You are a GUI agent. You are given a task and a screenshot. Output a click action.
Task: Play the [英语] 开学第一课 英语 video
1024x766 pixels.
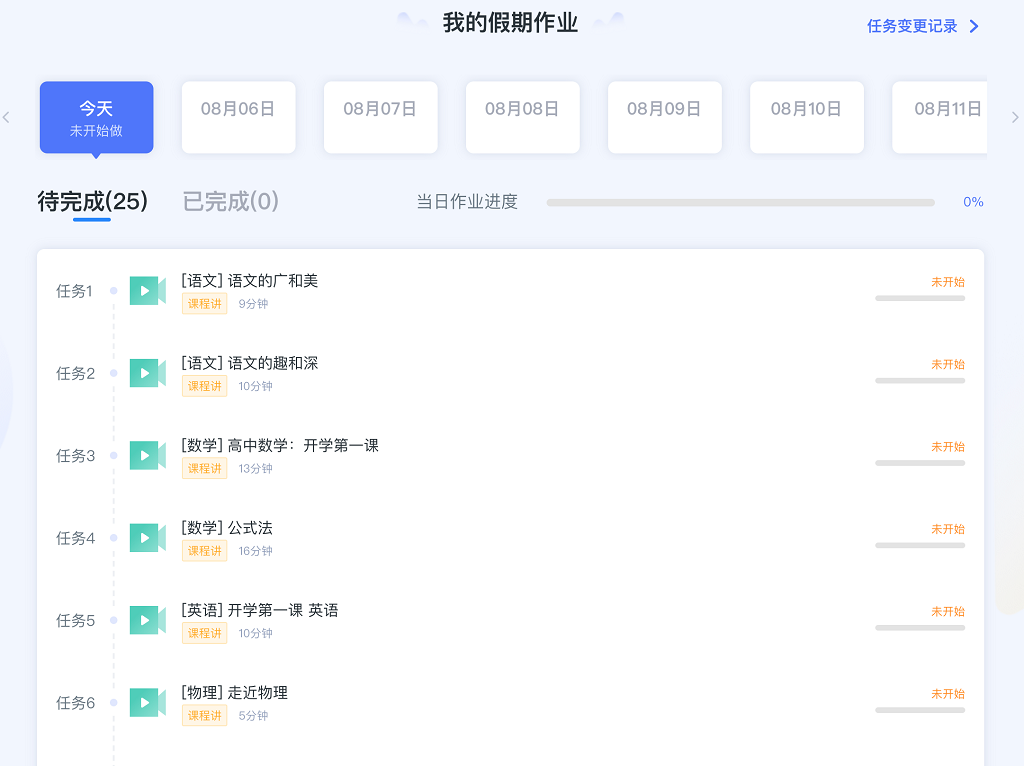click(146, 620)
